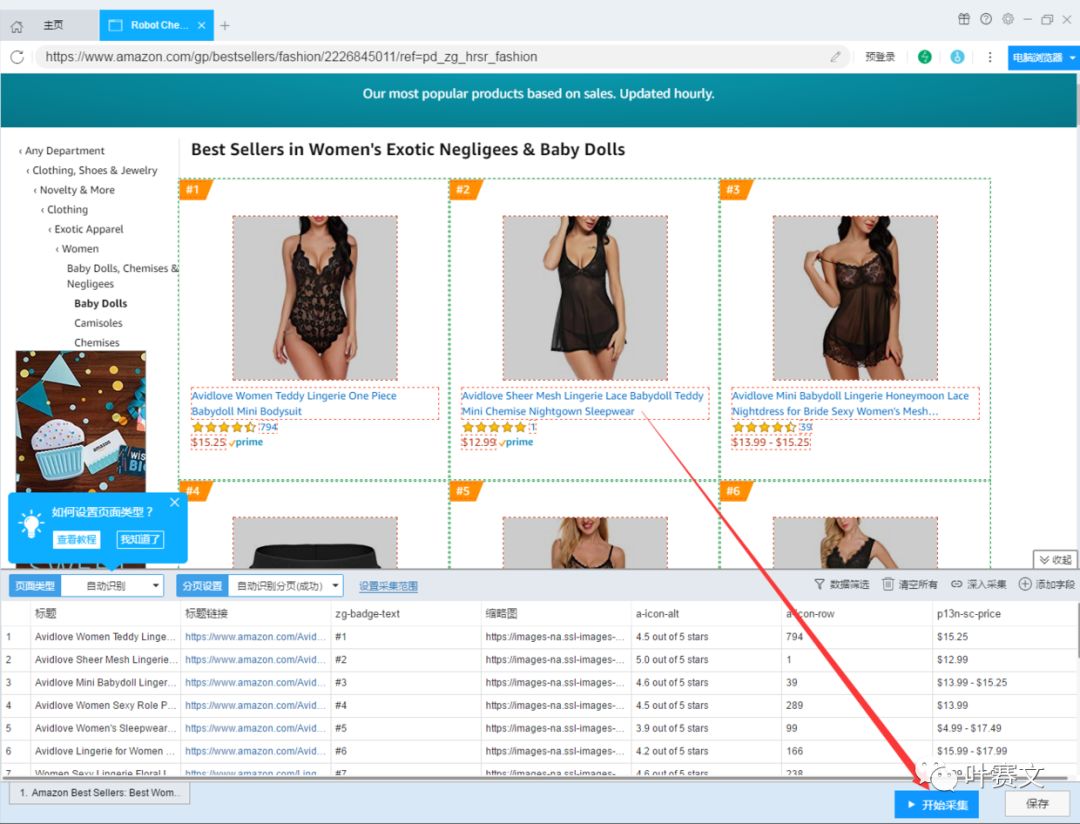Click the 预登录 button
The image size is (1080, 824).
pos(880,57)
